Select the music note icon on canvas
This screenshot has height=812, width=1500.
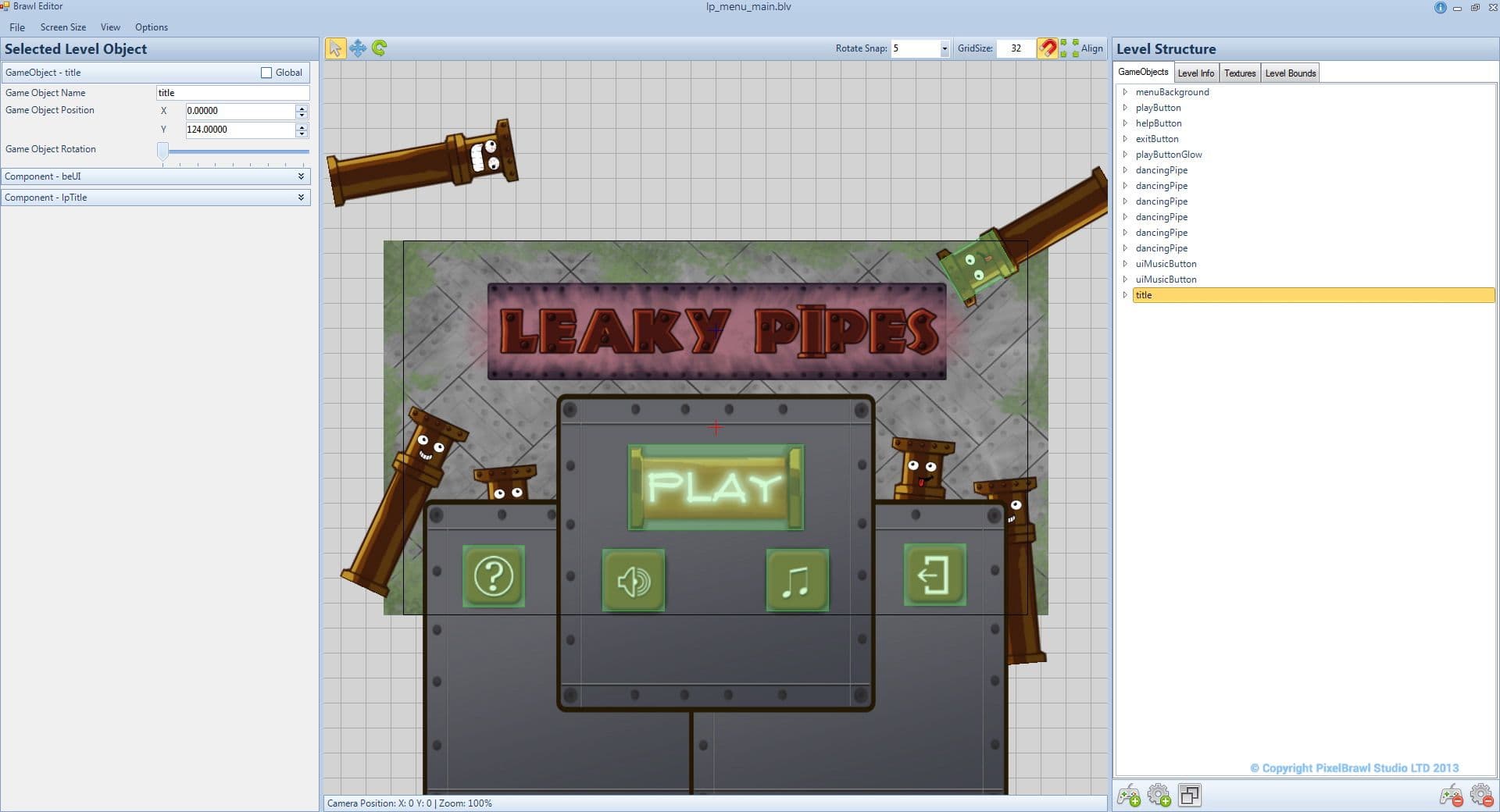point(797,580)
